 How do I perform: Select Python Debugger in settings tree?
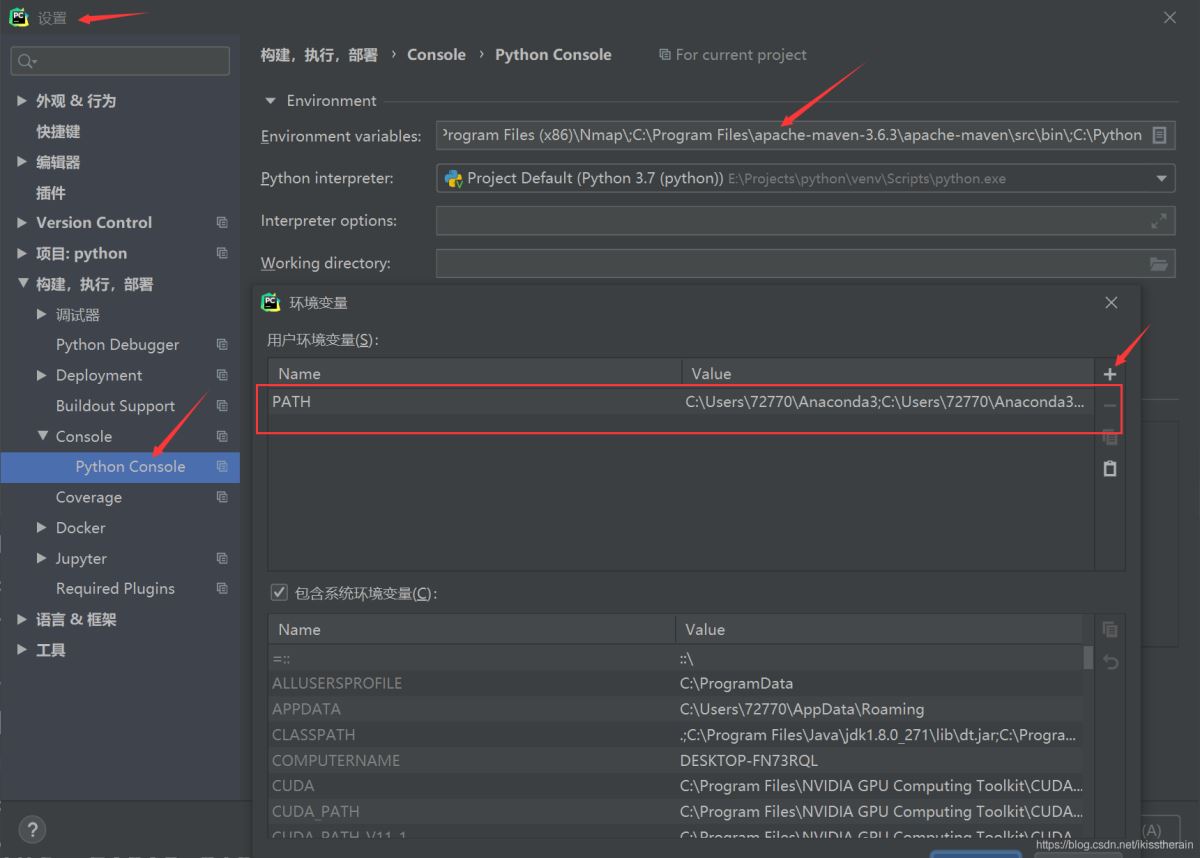point(117,345)
